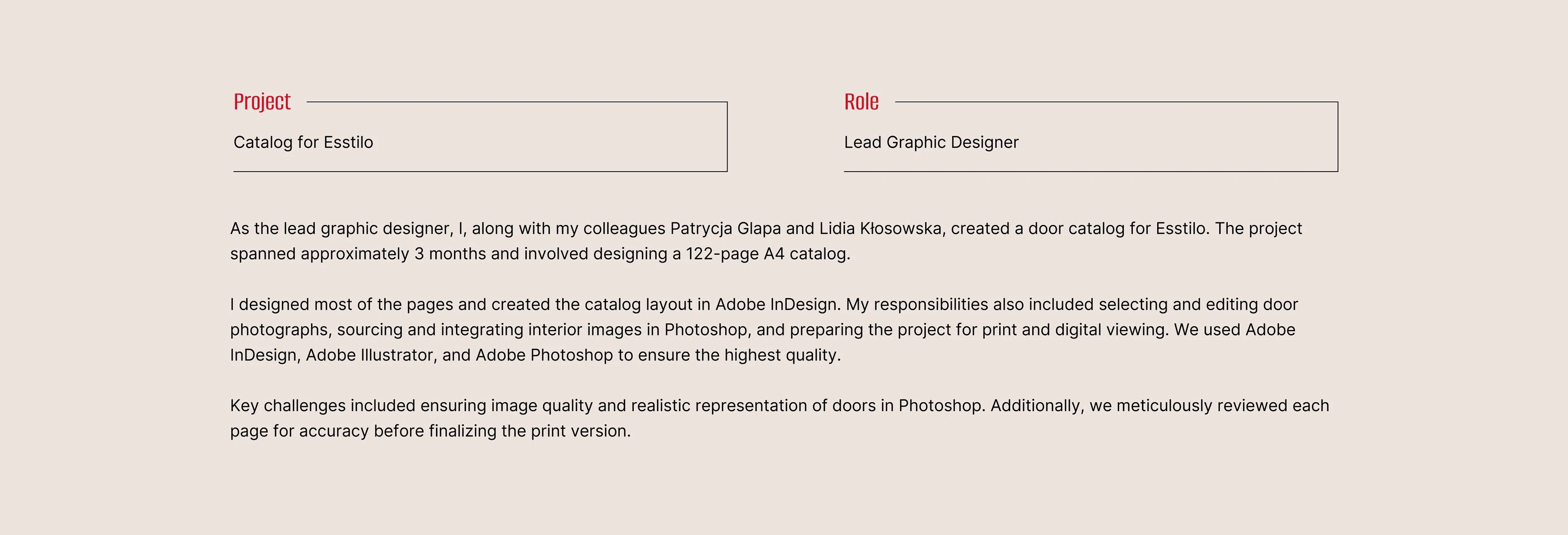Click the 'Lead Graphic Designer' text

click(931, 143)
